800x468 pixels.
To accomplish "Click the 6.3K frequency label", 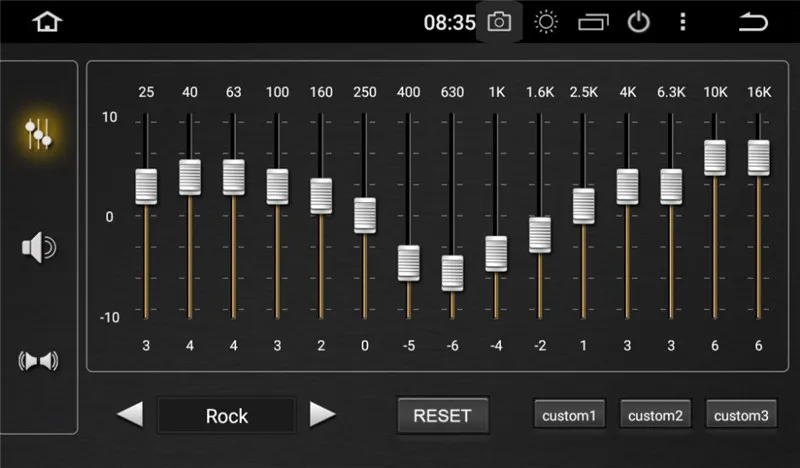I will tap(671, 92).
